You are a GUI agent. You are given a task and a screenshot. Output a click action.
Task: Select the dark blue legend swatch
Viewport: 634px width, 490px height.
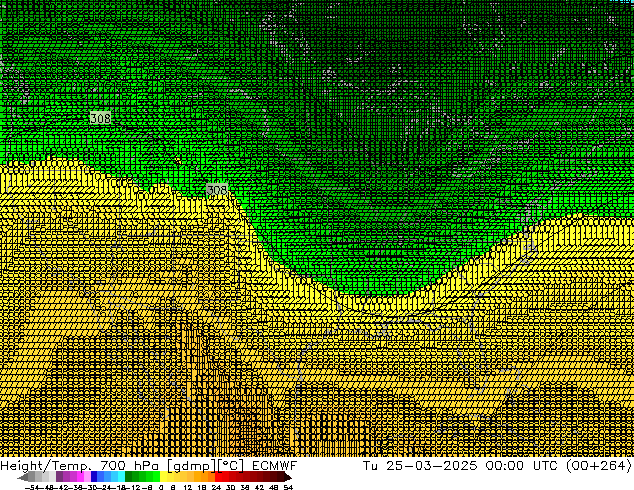coord(94,476)
